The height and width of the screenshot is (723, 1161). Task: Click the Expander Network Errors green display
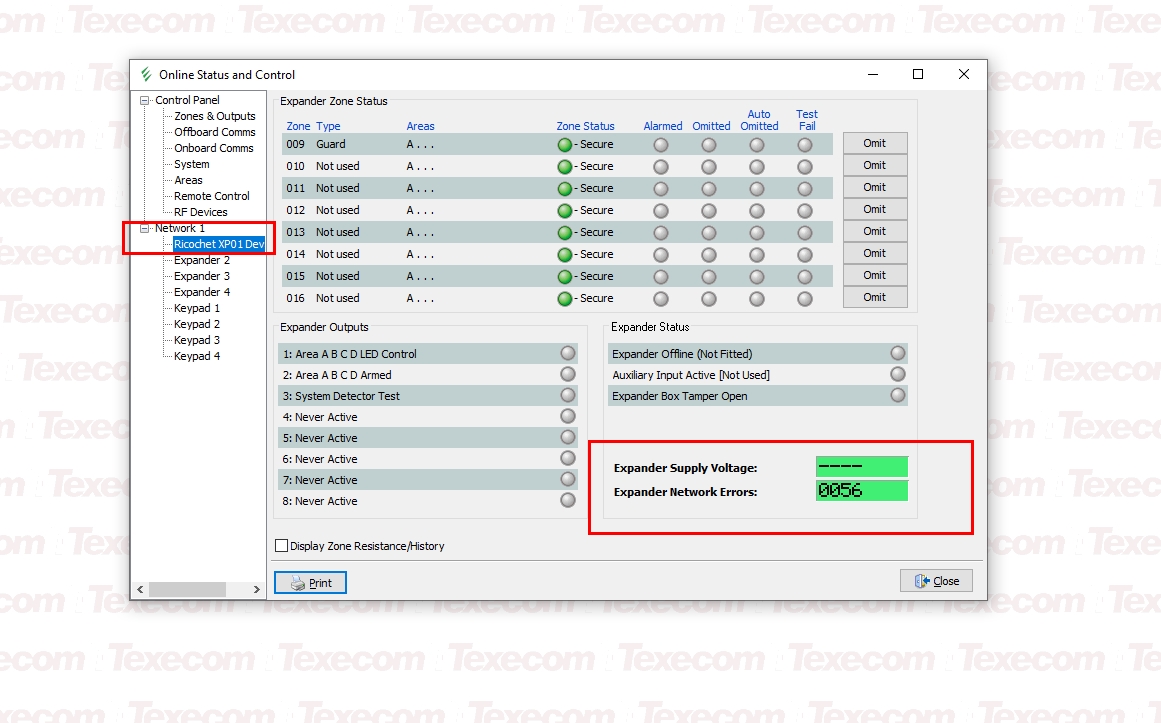(861, 491)
